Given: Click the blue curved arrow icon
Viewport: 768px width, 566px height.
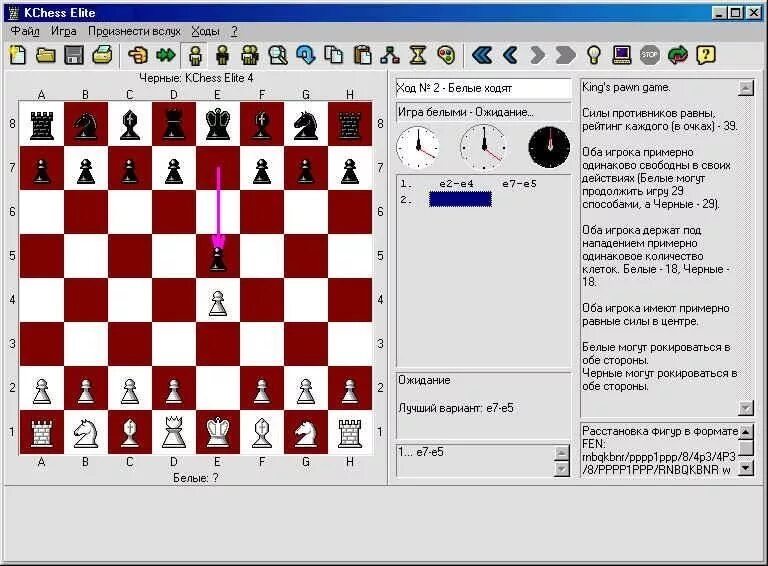Looking at the screenshot, I should 306,55.
